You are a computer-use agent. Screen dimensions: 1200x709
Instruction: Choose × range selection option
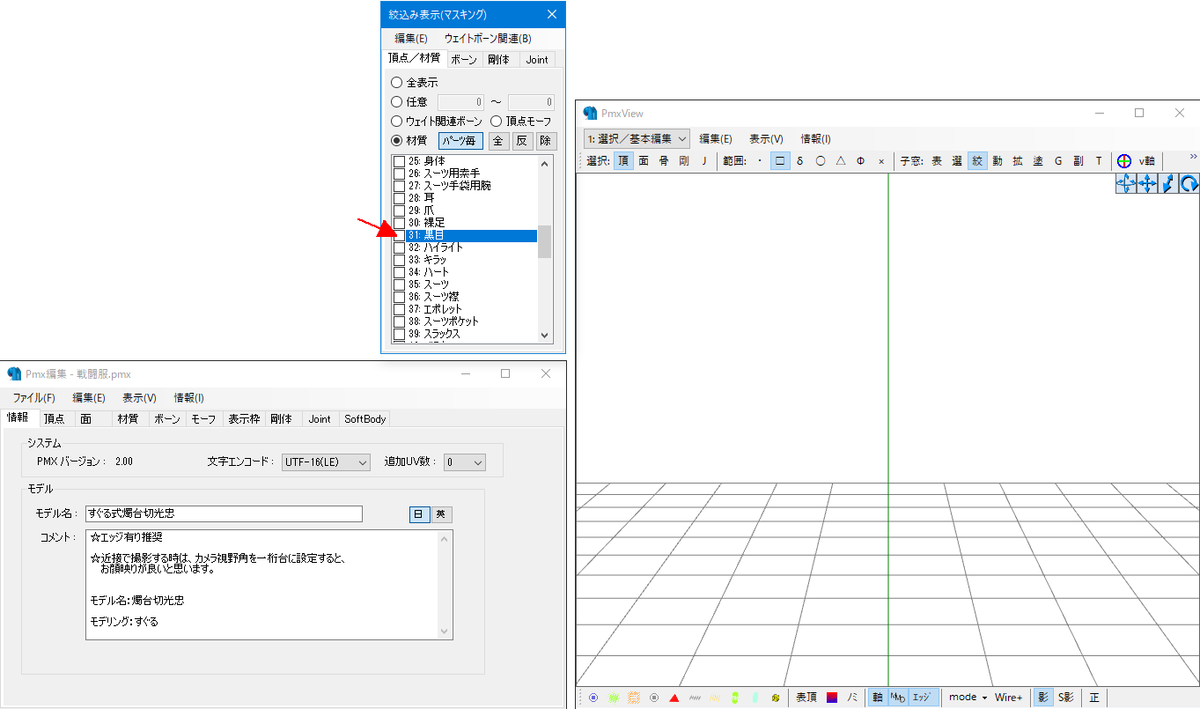click(x=880, y=160)
